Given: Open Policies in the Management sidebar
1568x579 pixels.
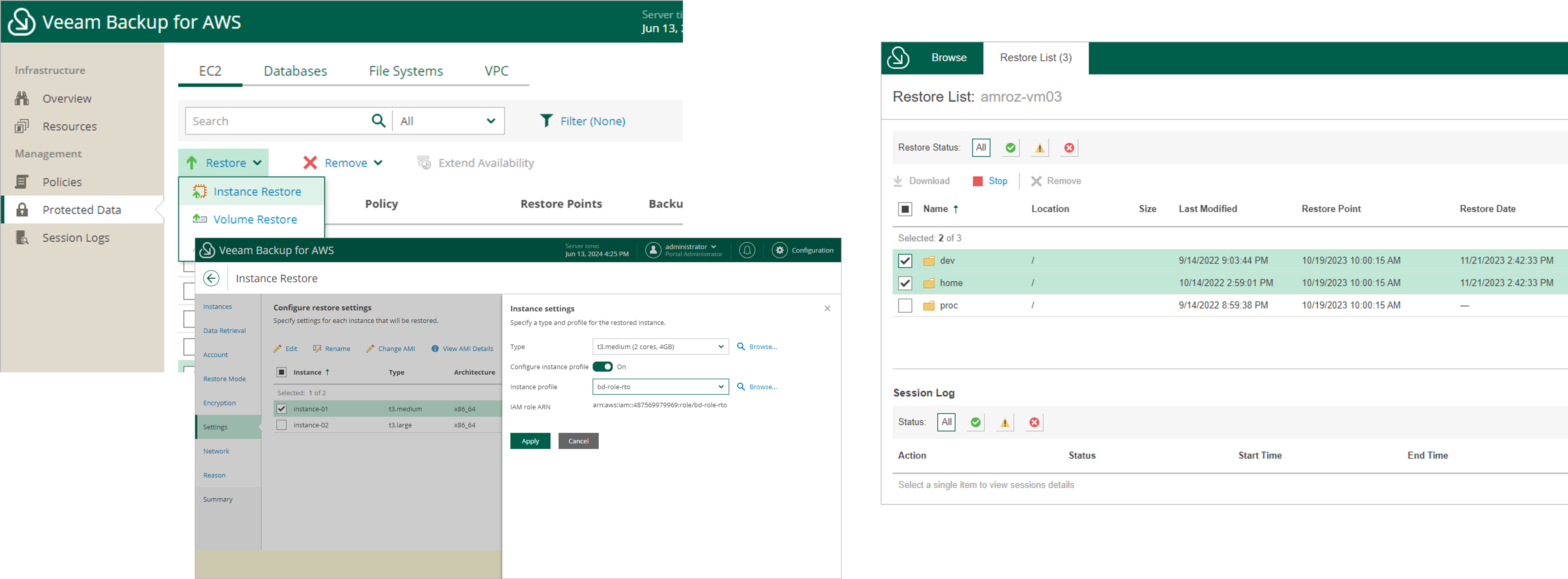Looking at the screenshot, I should [49, 182].
